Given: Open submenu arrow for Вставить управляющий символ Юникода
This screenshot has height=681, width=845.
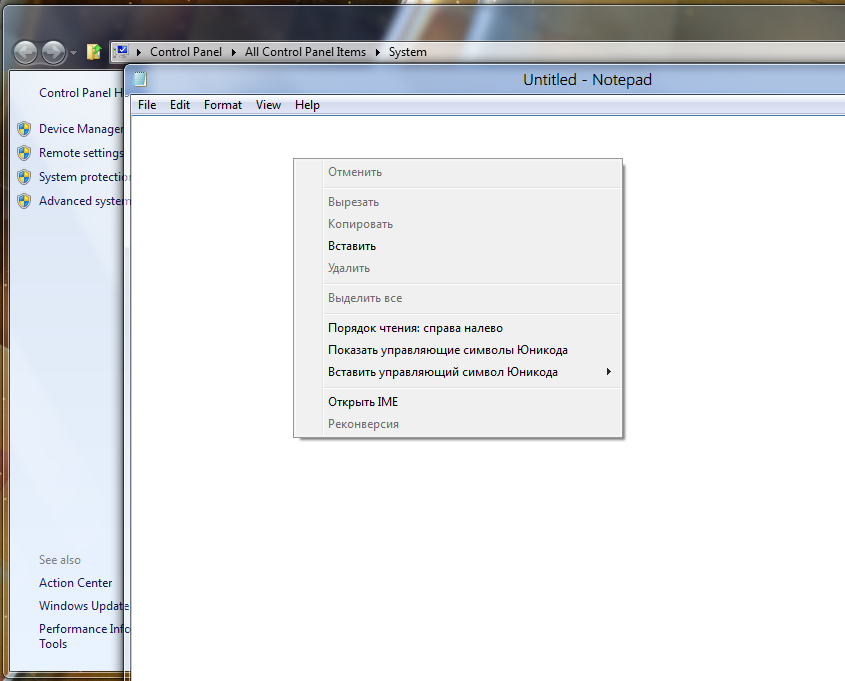Looking at the screenshot, I should (608, 372).
